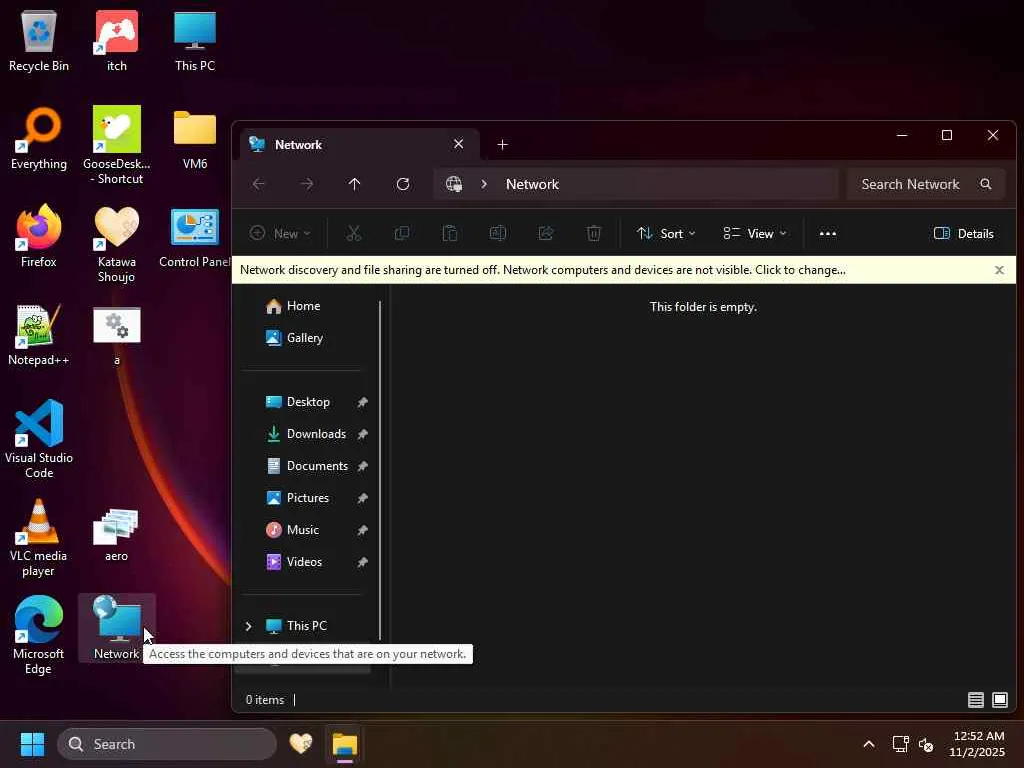The width and height of the screenshot is (1024, 768).
Task: Select the Microsoft Edge desktop shortcut
Action: 39,635
